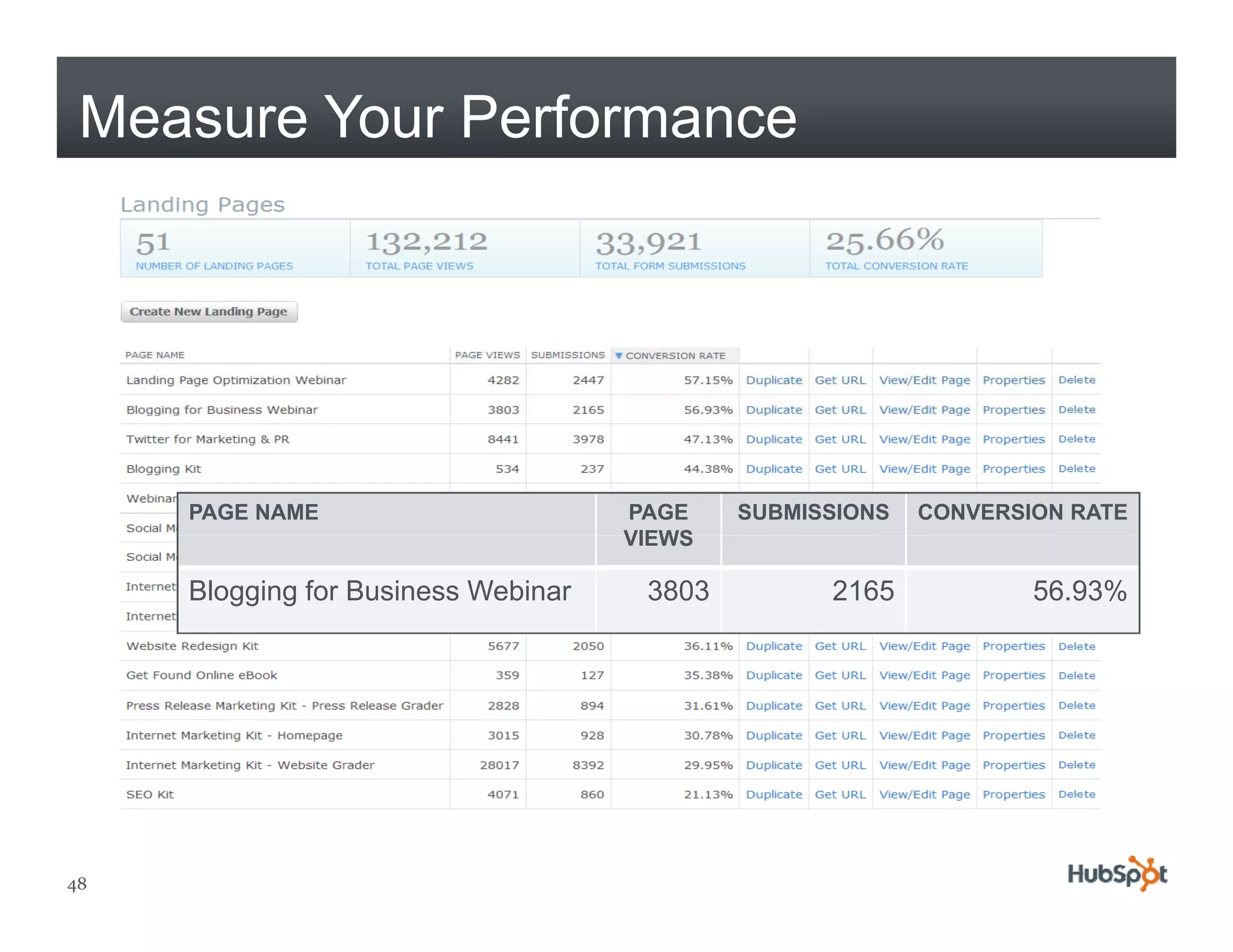Get URL for Get Found Online eBook

point(840,676)
